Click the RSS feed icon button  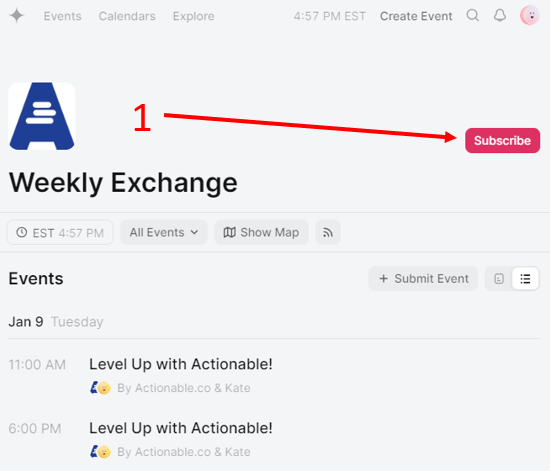[328, 232]
